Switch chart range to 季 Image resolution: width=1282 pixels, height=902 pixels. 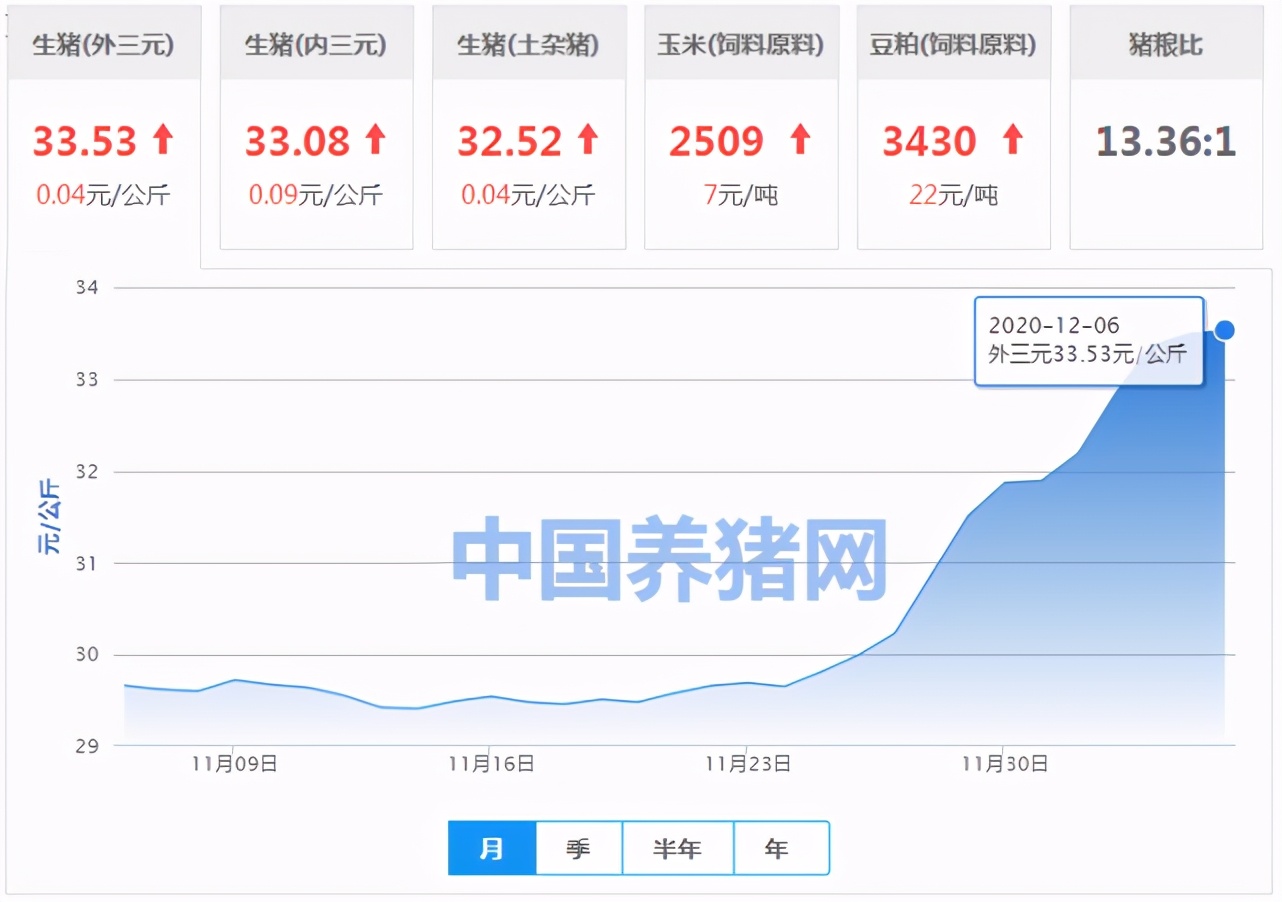click(579, 848)
